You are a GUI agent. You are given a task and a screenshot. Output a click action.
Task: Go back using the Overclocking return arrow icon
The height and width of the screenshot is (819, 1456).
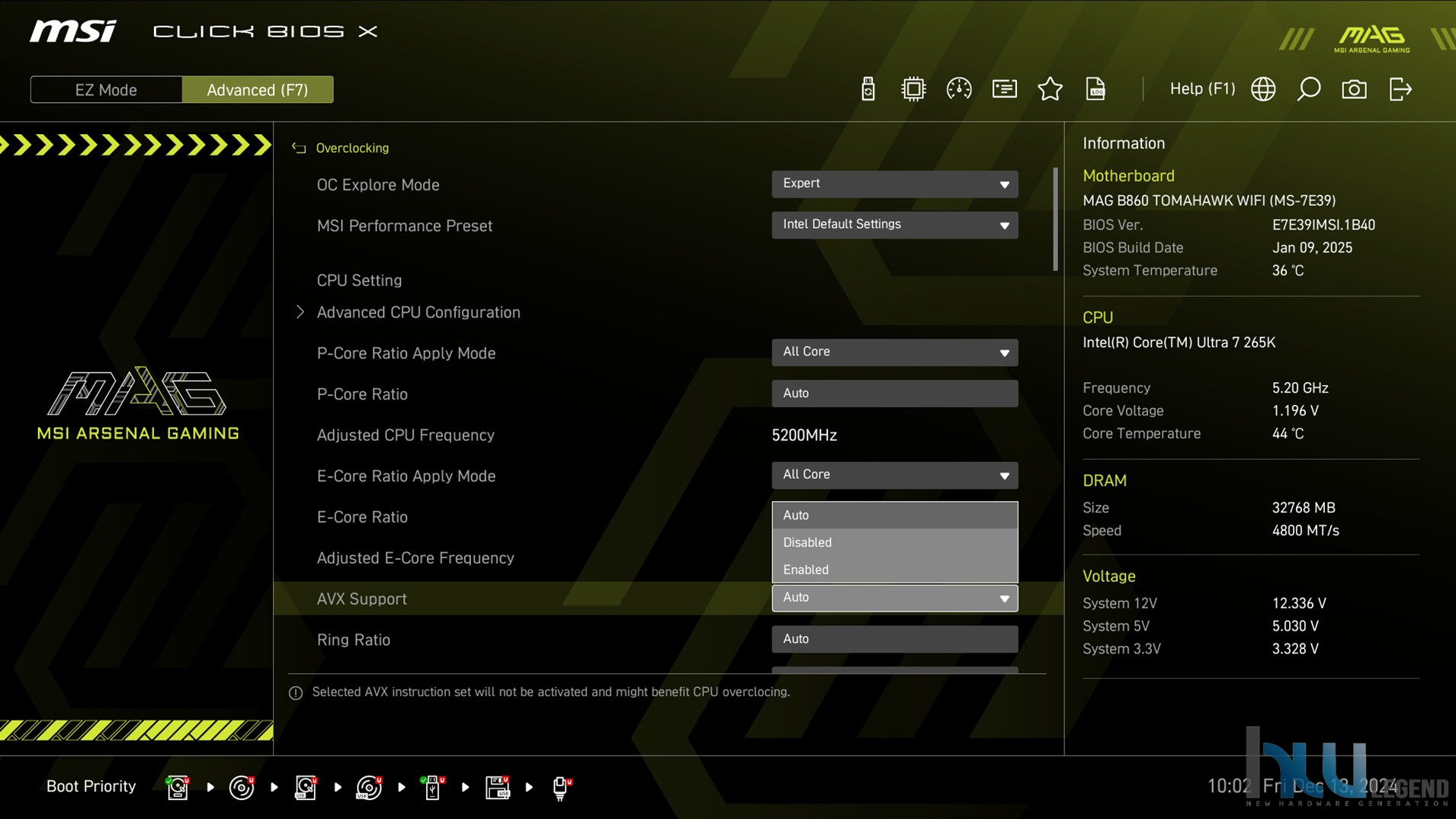click(x=299, y=148)
